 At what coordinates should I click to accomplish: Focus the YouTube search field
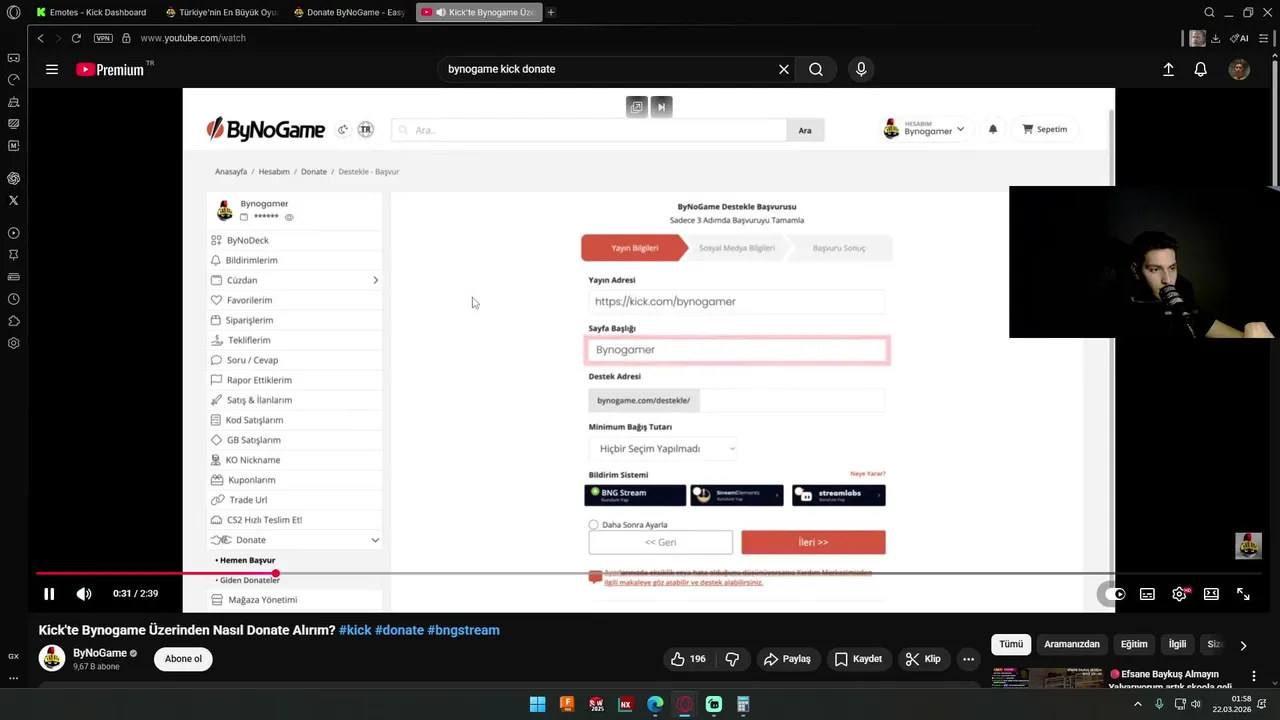pyautogui.click(x=610, y=69)
